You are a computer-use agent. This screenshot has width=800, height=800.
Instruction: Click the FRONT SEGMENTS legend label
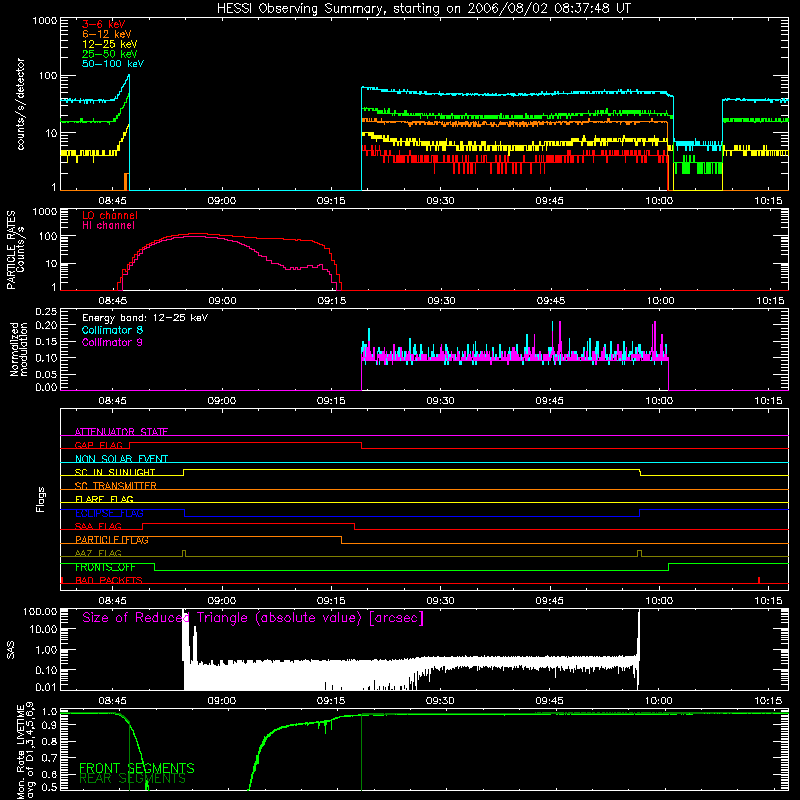pos(137,768)
